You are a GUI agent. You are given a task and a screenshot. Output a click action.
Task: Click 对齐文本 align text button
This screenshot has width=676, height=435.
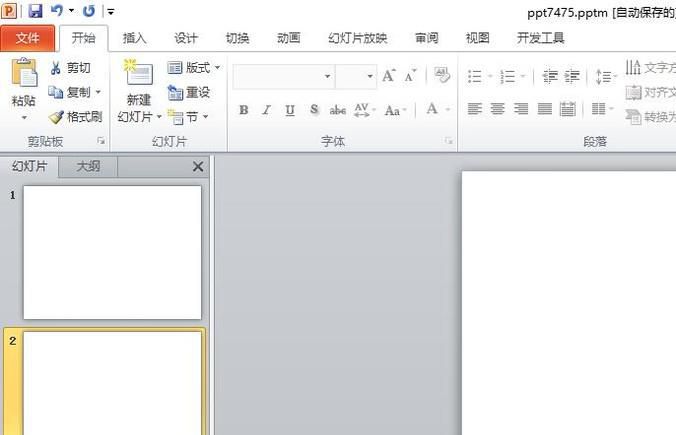point(651,92)
